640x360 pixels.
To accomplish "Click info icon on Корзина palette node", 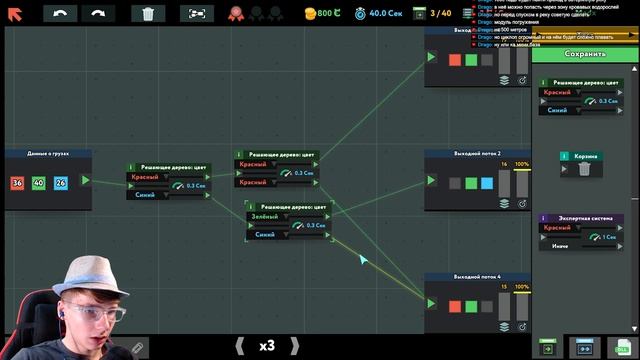I will click(564, 156).
